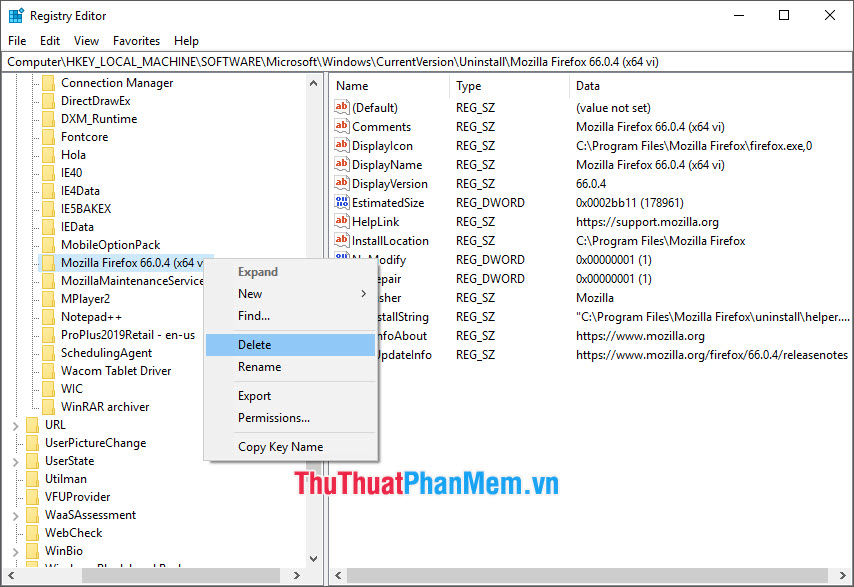The width and height of the screenshot is (854, 587).
Task: Click the folder icon of Wacom Tablet Driver
Action: coord(48,370)
